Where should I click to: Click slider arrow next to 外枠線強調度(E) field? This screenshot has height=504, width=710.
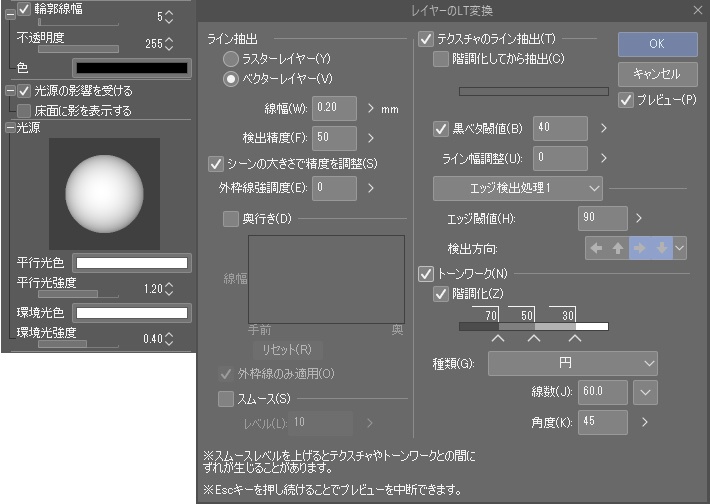[x=371, y=188]
